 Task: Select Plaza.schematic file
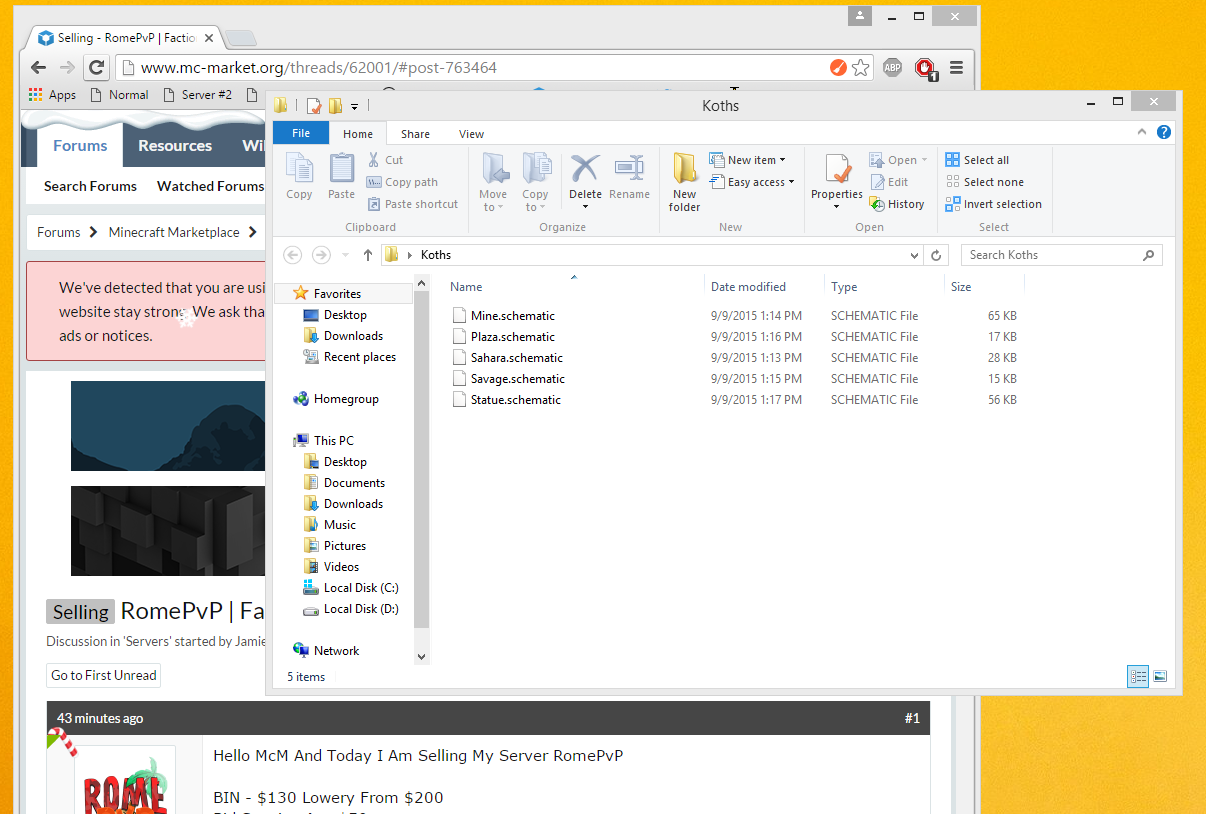coord(503,336)
